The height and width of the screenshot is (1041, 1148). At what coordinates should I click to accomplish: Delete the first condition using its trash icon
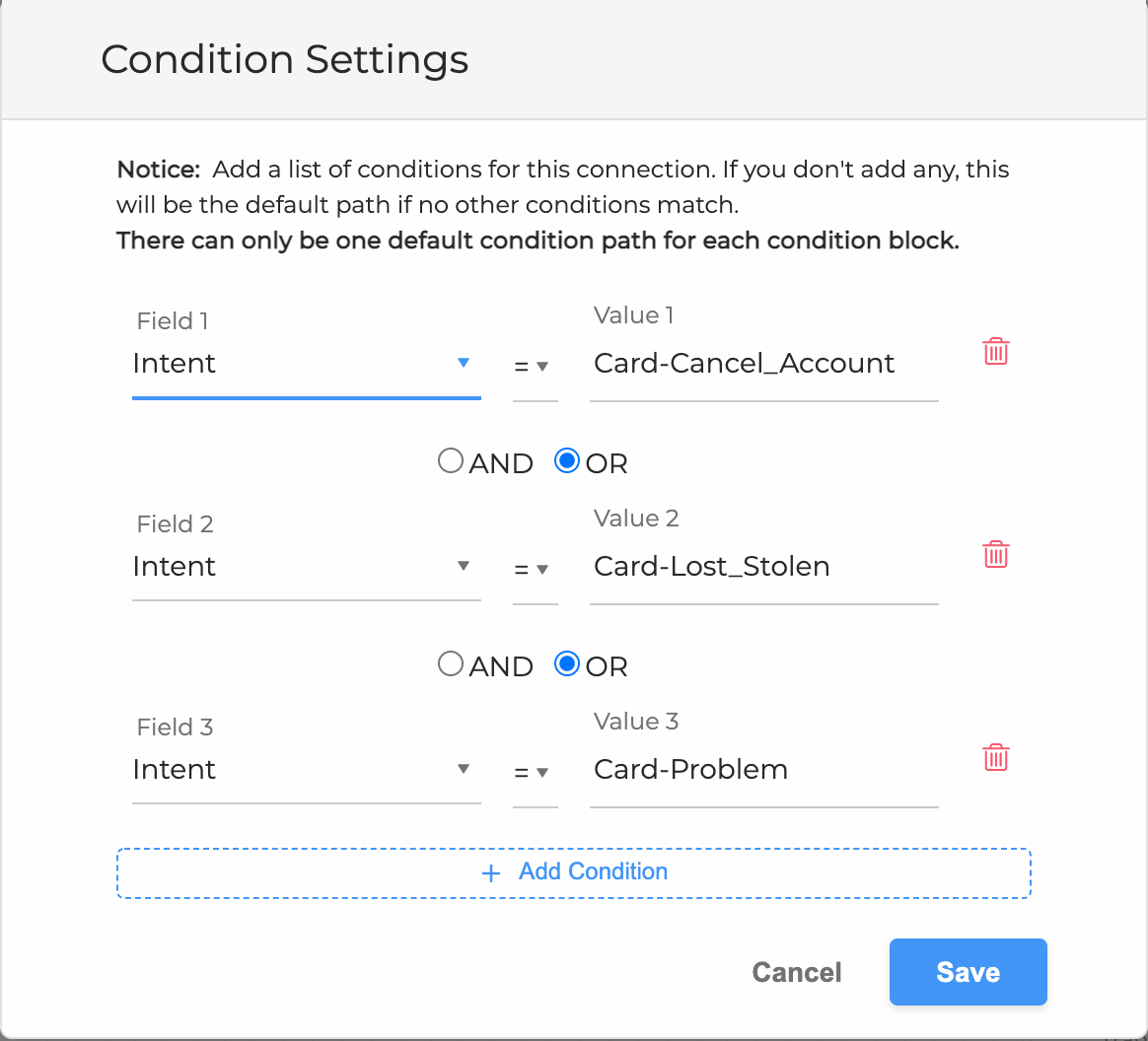tap(995, 351)
